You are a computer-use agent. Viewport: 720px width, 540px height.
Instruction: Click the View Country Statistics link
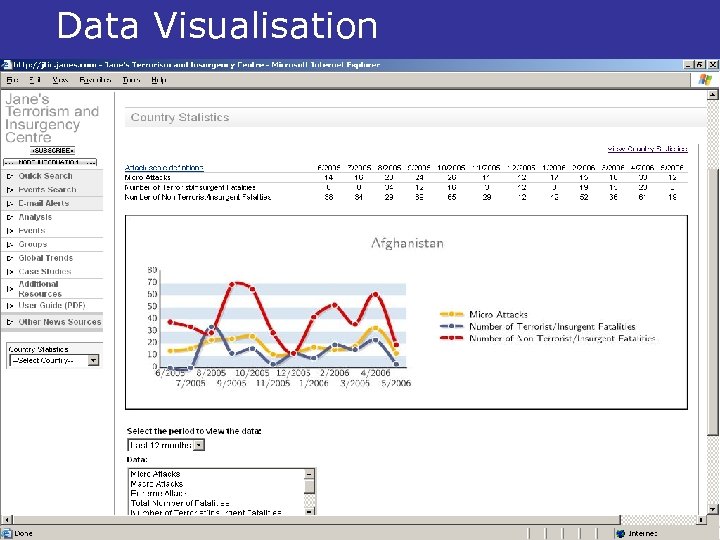click(x=647, y=149)
